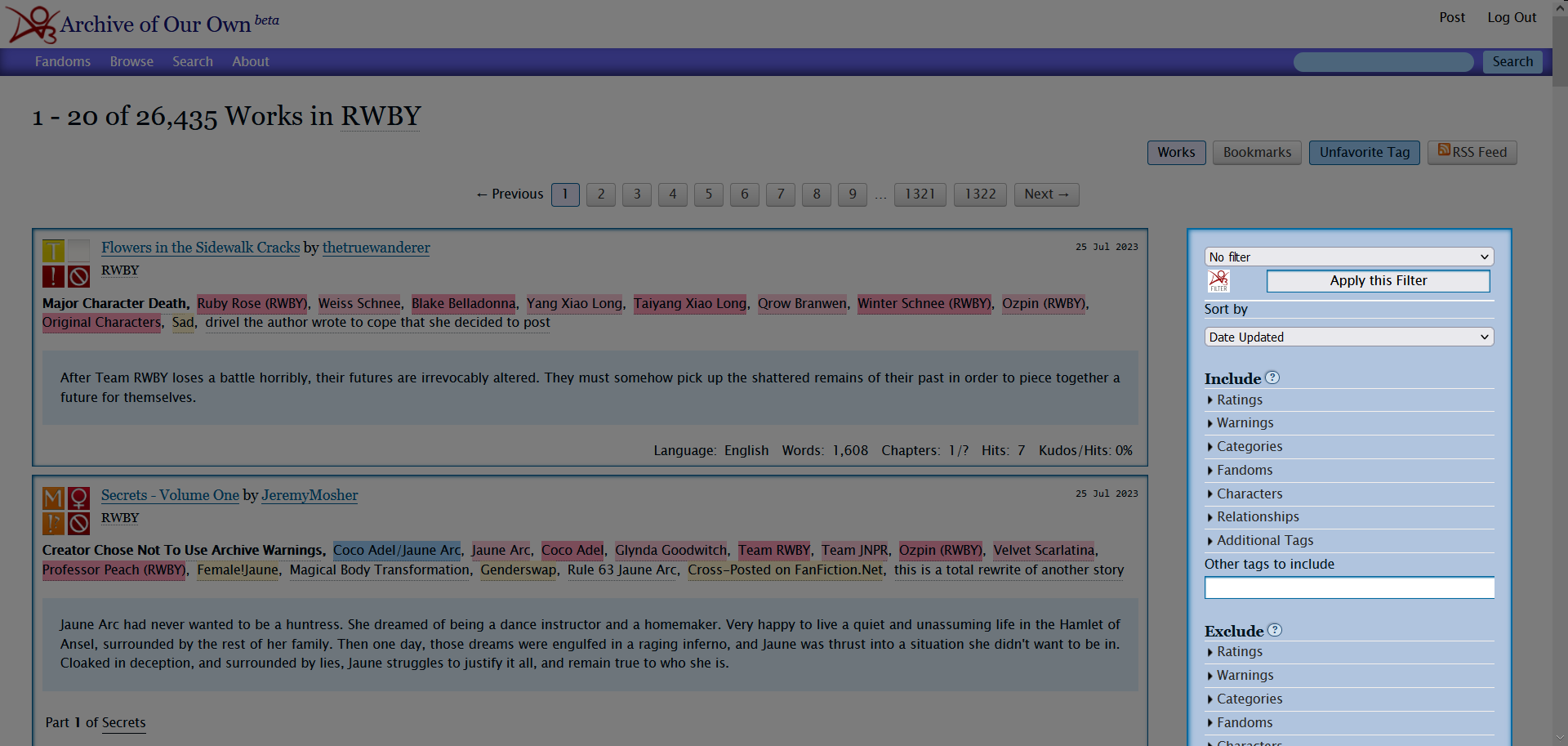Viewport: 1568px width, 746px height.
Task: Switch to the Works tab
Action: (x=1176, y=152)
